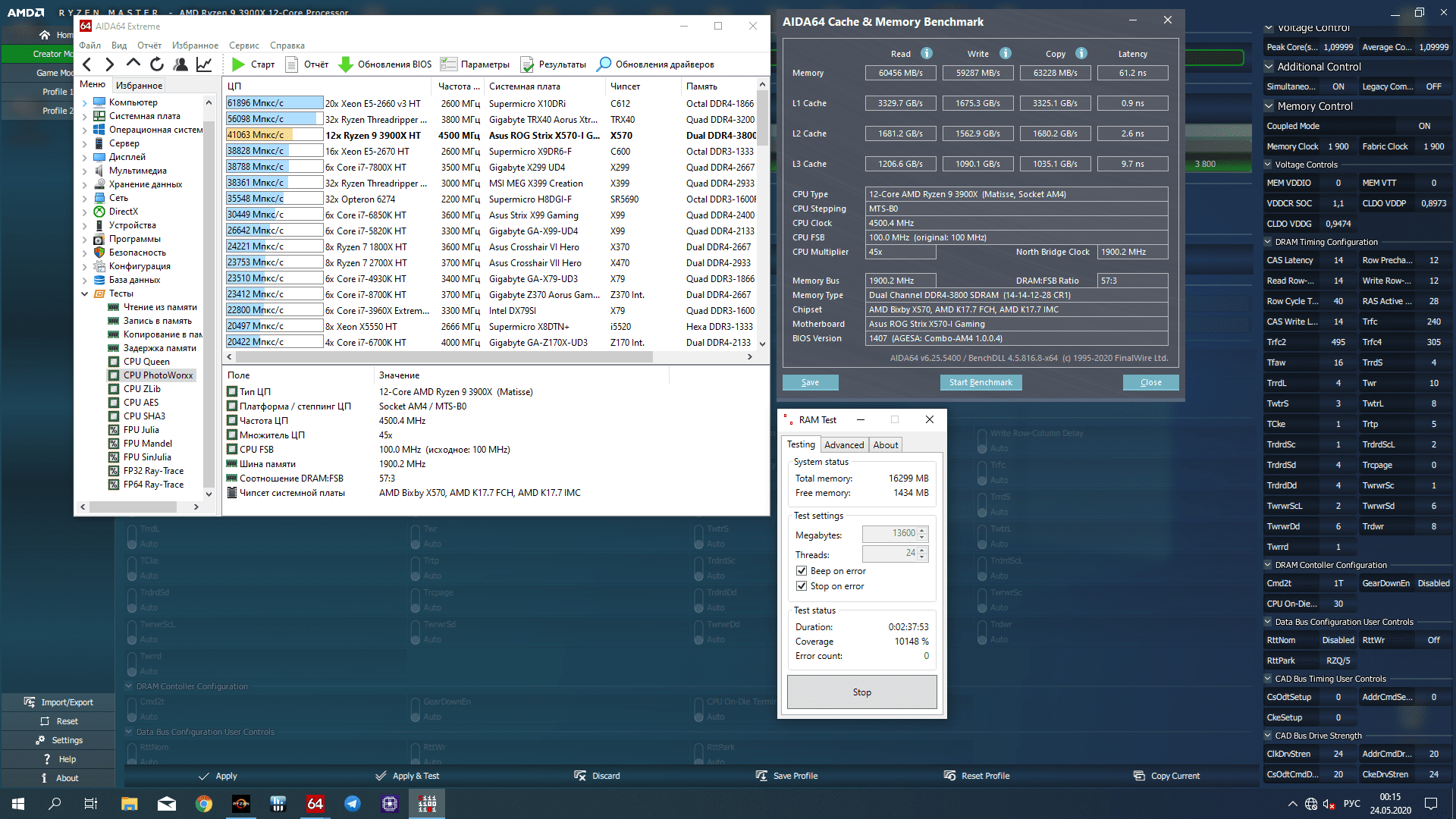Screen dimensions: 1456x819
Task: Click the AIDA64 forward navigation arrow
Action: pos(110,64)
